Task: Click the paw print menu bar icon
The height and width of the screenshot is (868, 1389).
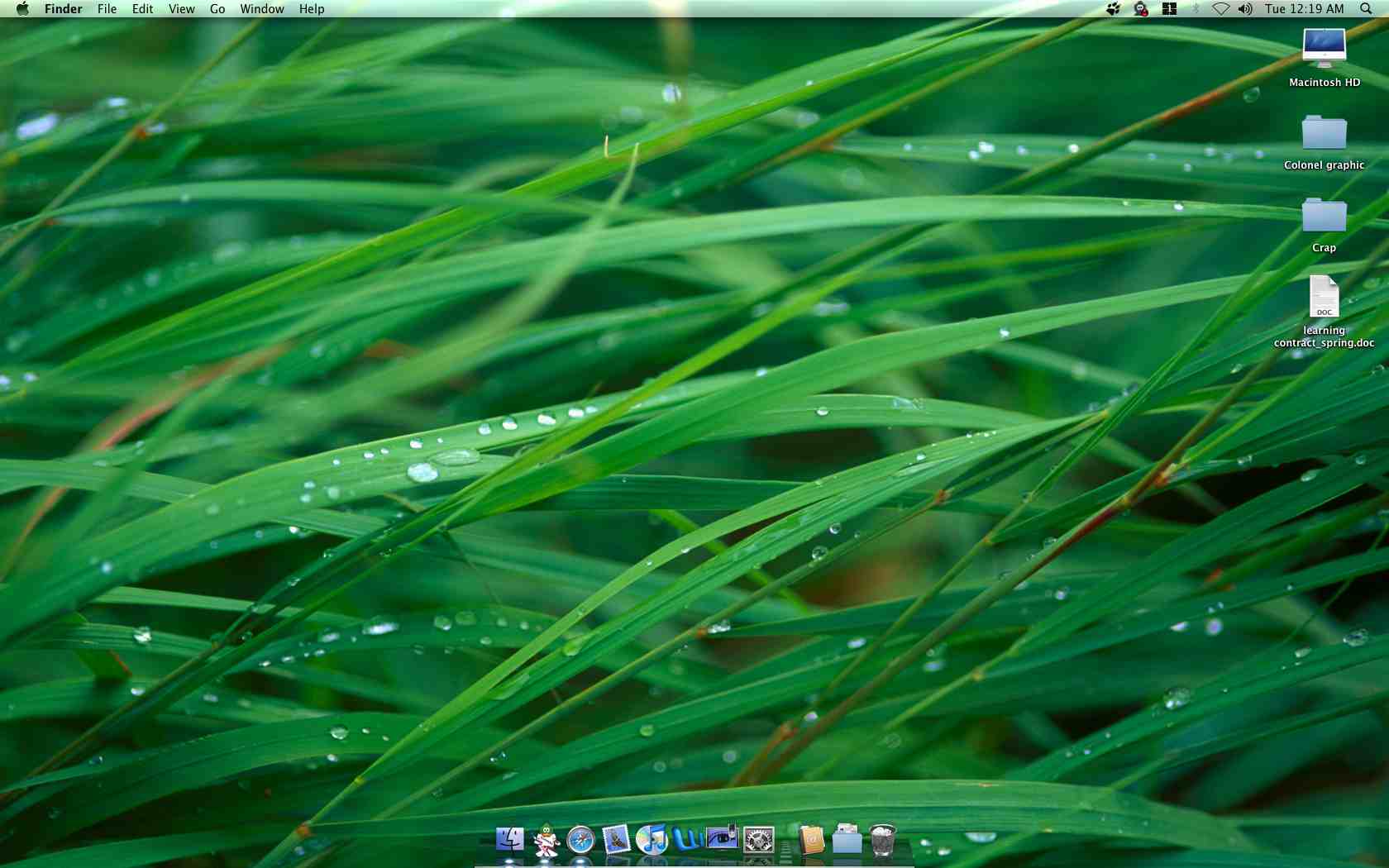Action: click(1113, 9)
